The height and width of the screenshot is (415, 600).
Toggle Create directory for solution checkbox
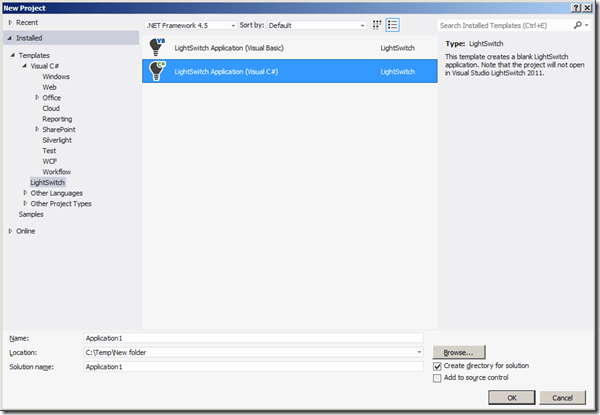pyautogui.click(x=437, y=366)
